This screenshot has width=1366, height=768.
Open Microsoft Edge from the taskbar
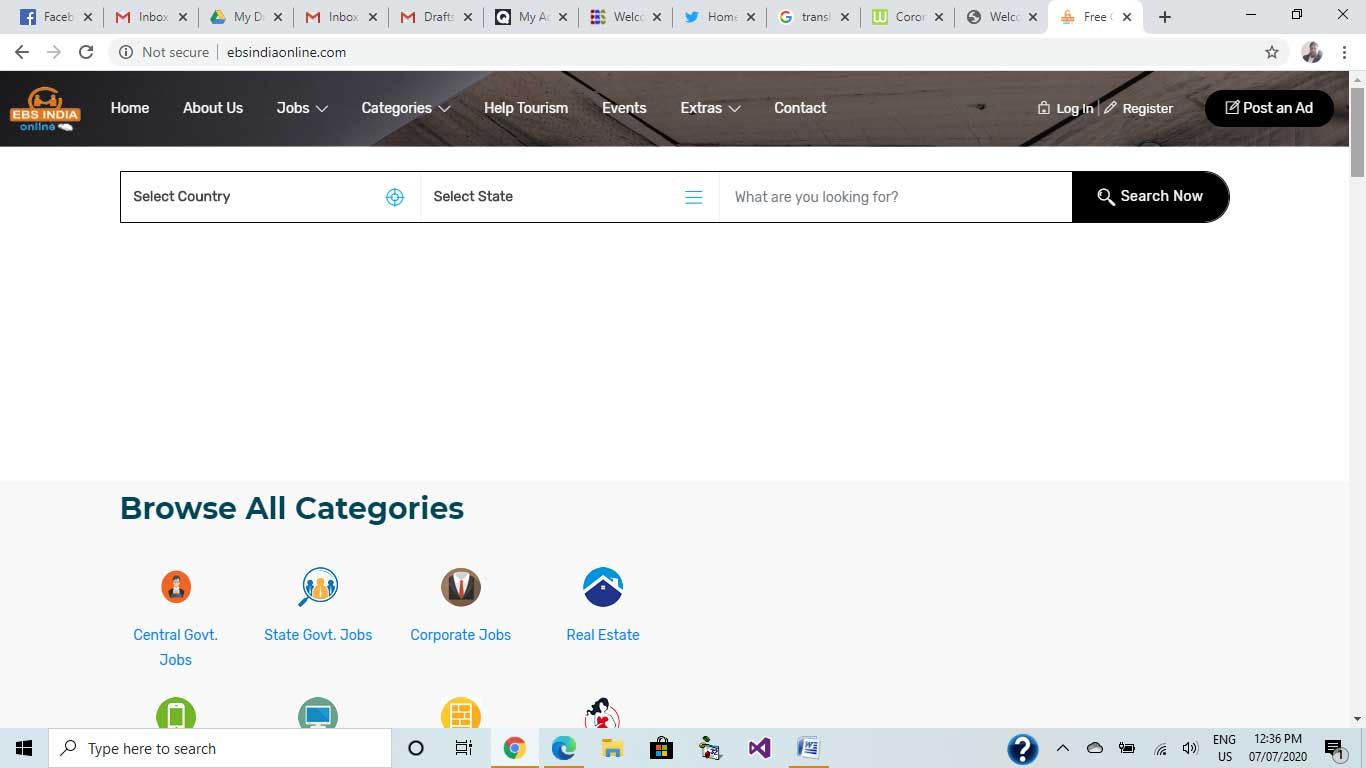[564, 748]
